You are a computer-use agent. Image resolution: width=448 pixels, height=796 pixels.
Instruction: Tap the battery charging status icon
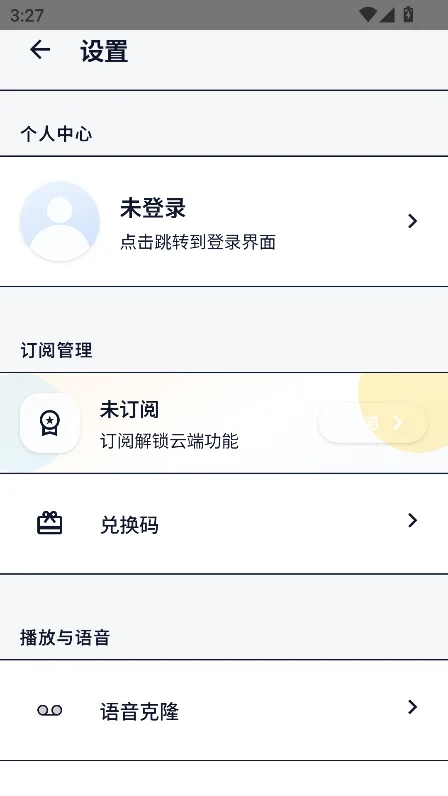coord(408,14)
